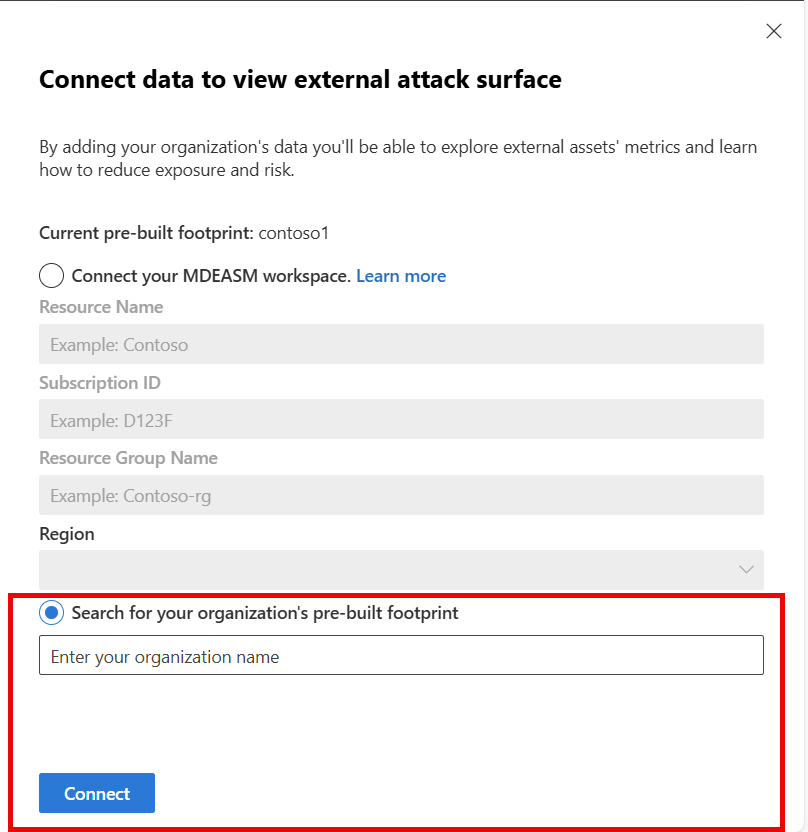Expand the Region dropdown chevron arrow

pyautogui.click(x=745, y=569)
